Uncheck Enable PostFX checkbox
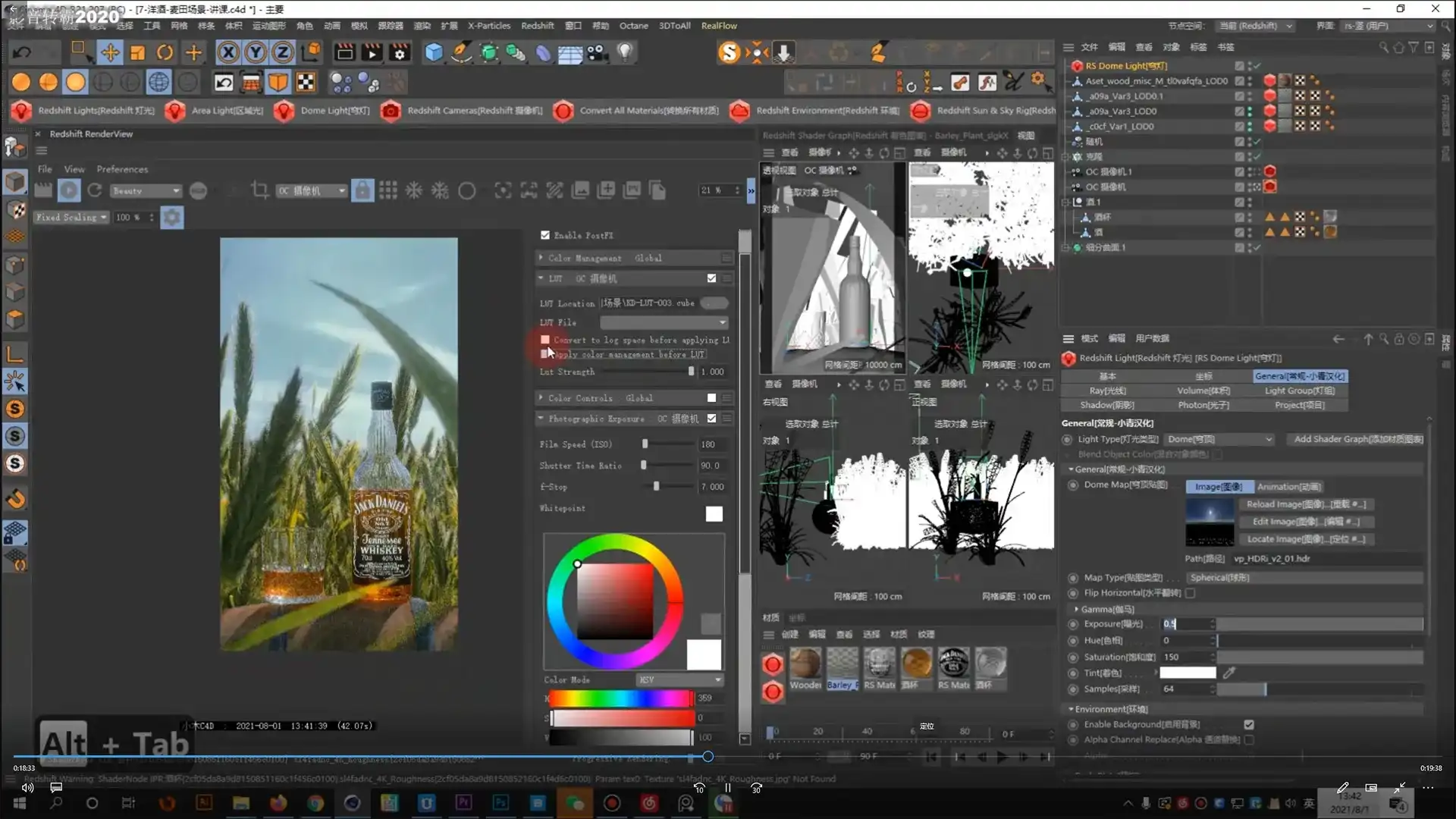1456x819 pixels. tap(545, 235)
